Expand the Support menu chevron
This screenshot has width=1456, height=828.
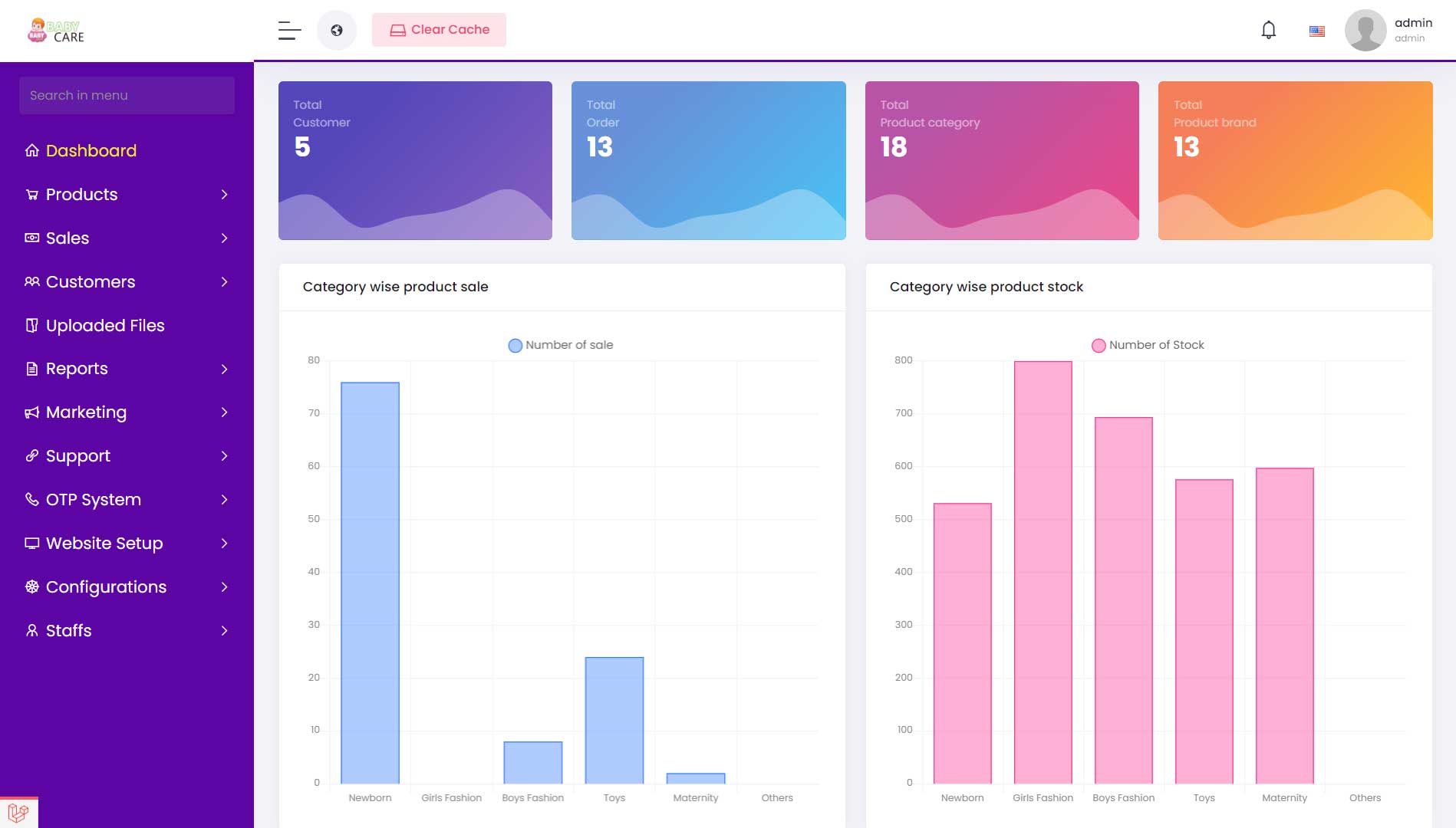[x=224, y=455]
